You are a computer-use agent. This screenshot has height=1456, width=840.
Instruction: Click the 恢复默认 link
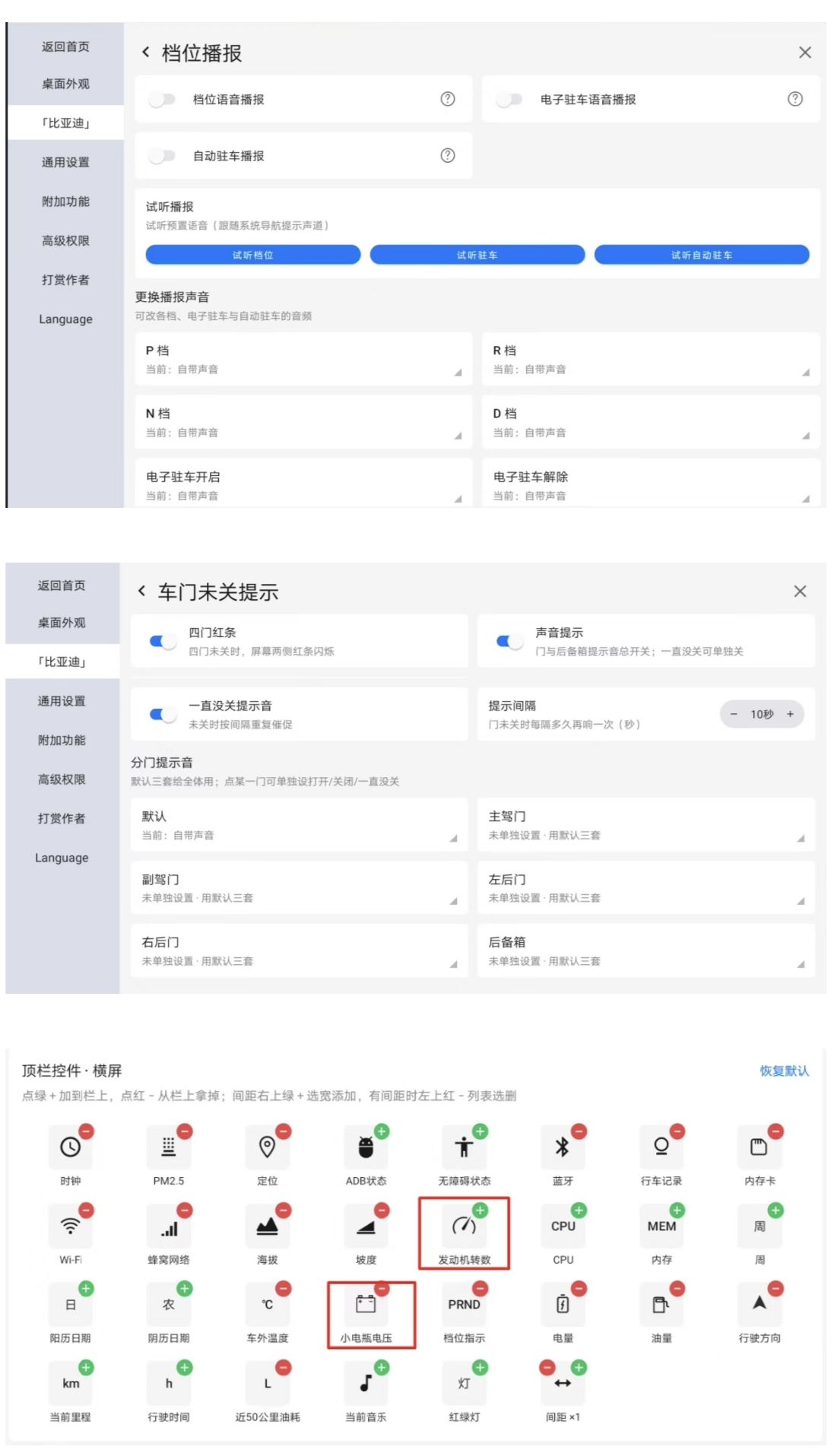[785, 1071]
